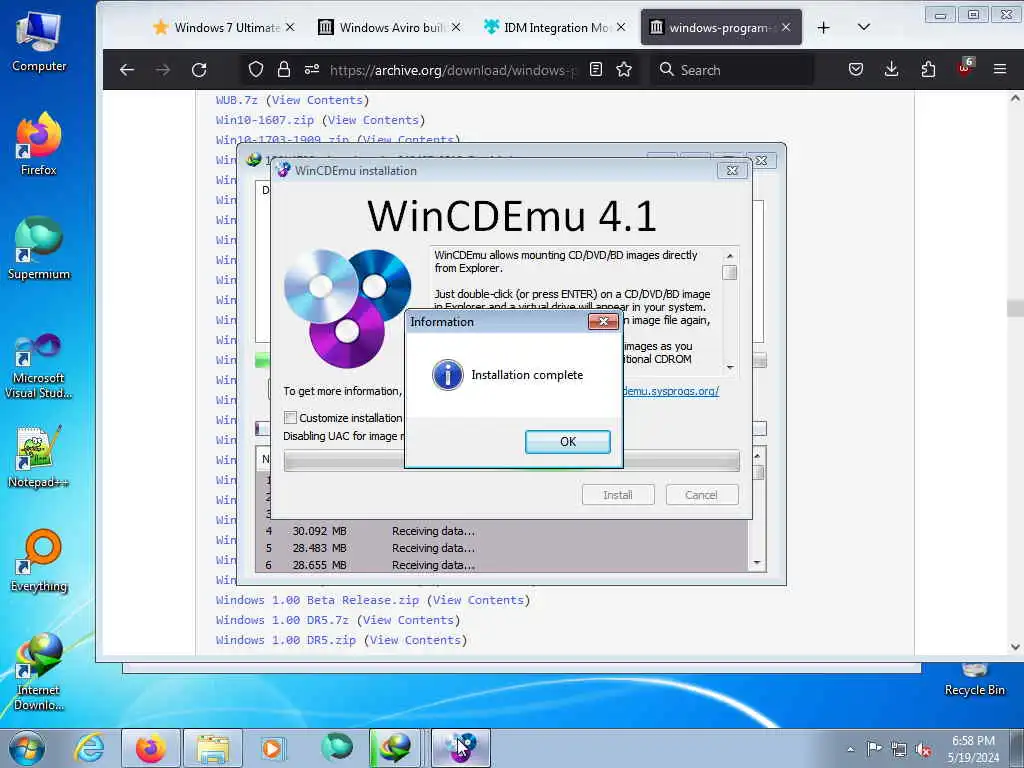The height and width of the screenshot is (768, 1024).
Task: Click the installer description scrollbar up arrow
Action: [x=730, y=256]
